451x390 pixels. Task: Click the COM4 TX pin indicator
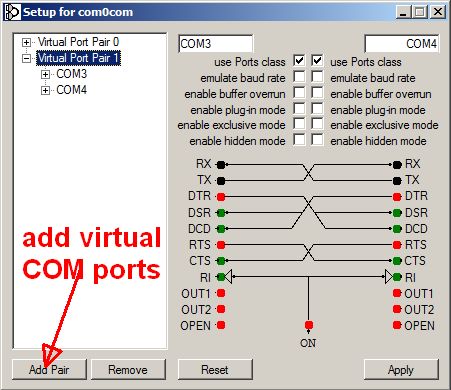(x=397, y=181)
